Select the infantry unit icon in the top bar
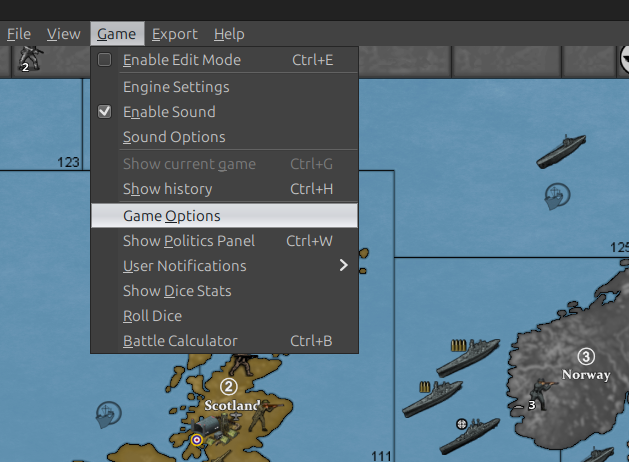629x462 pixels. pos(32,57)
